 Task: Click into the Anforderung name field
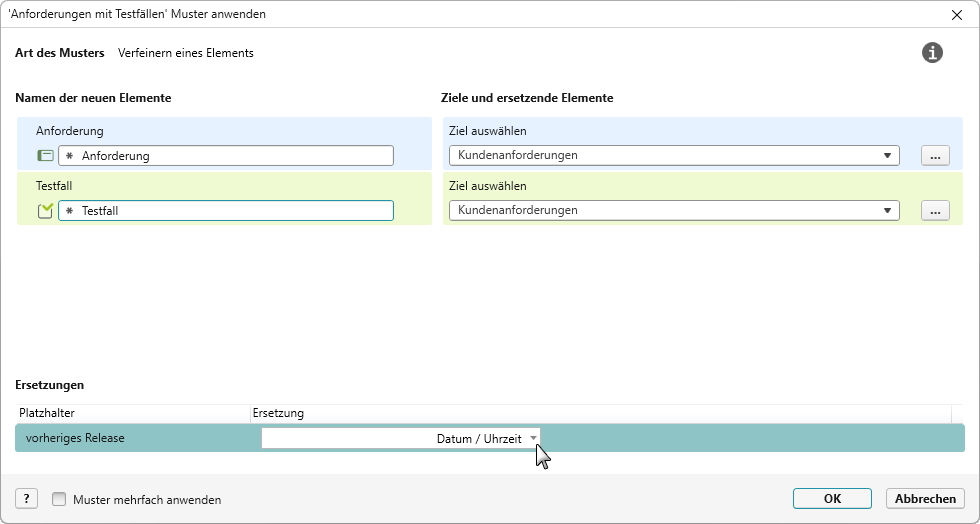(235, 156)
